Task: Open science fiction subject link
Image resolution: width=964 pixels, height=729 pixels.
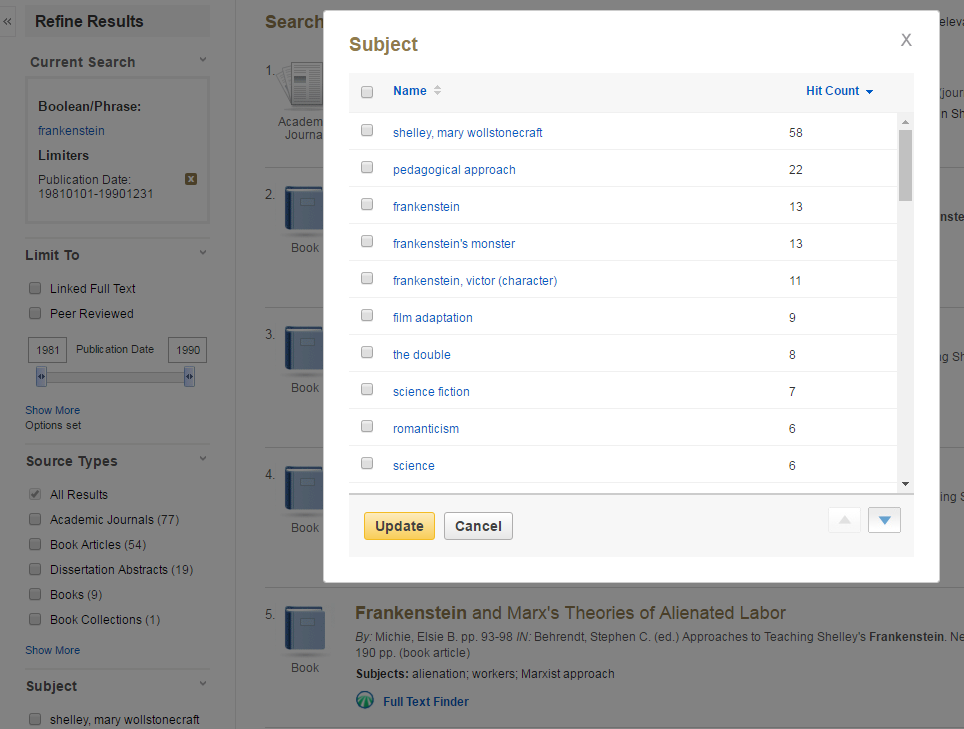Action: point(431,392)
